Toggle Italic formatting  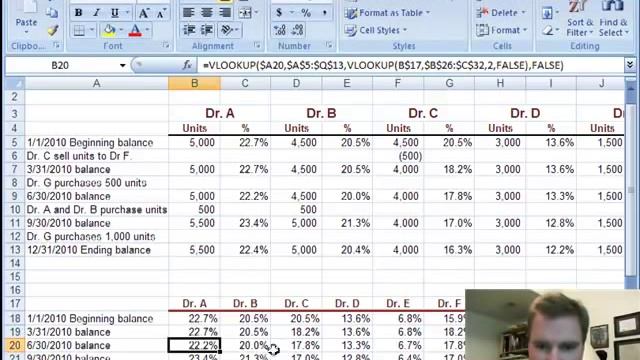point(96,13)
